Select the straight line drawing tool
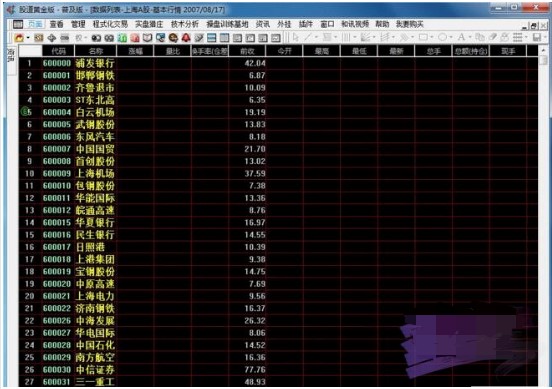 tap(308, 37)
